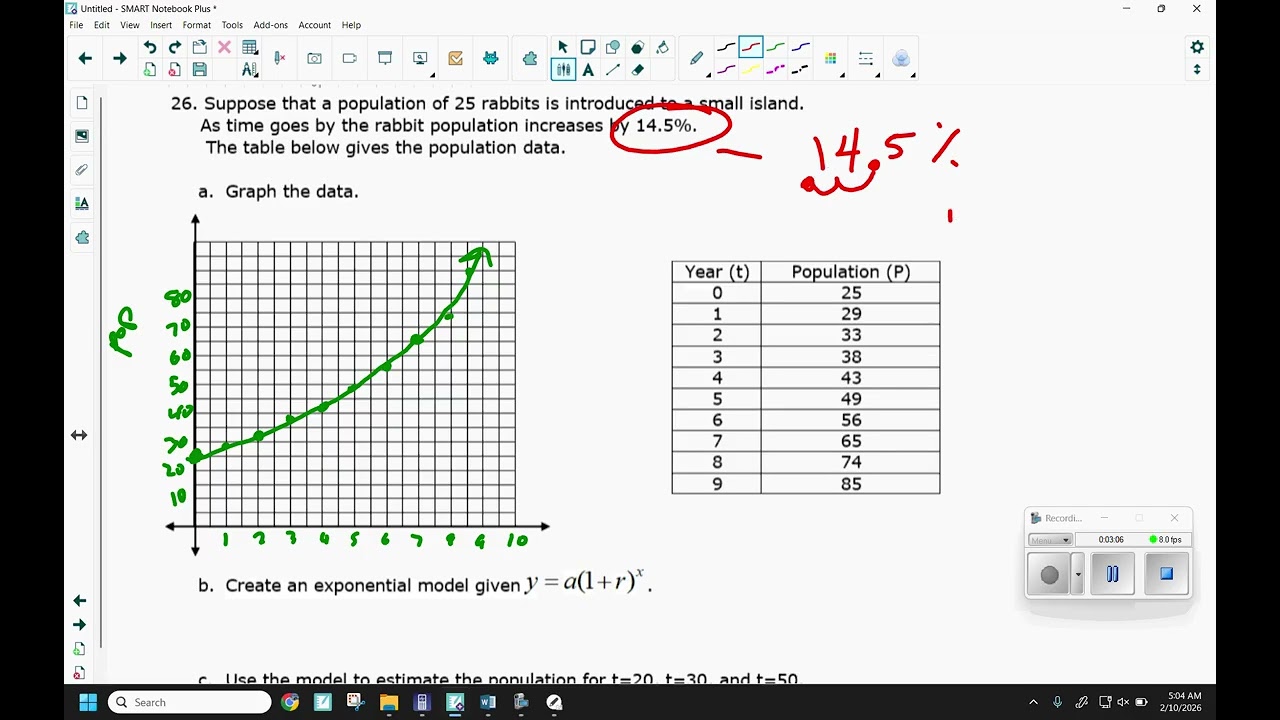Go to the next page with forward arrow

[x=120, y=59]
